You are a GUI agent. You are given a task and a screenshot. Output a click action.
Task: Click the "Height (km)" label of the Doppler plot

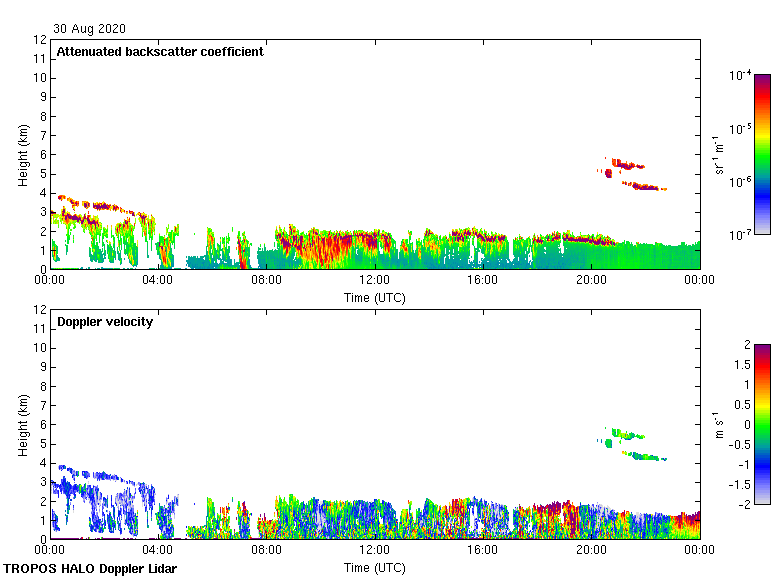(23, 425)
